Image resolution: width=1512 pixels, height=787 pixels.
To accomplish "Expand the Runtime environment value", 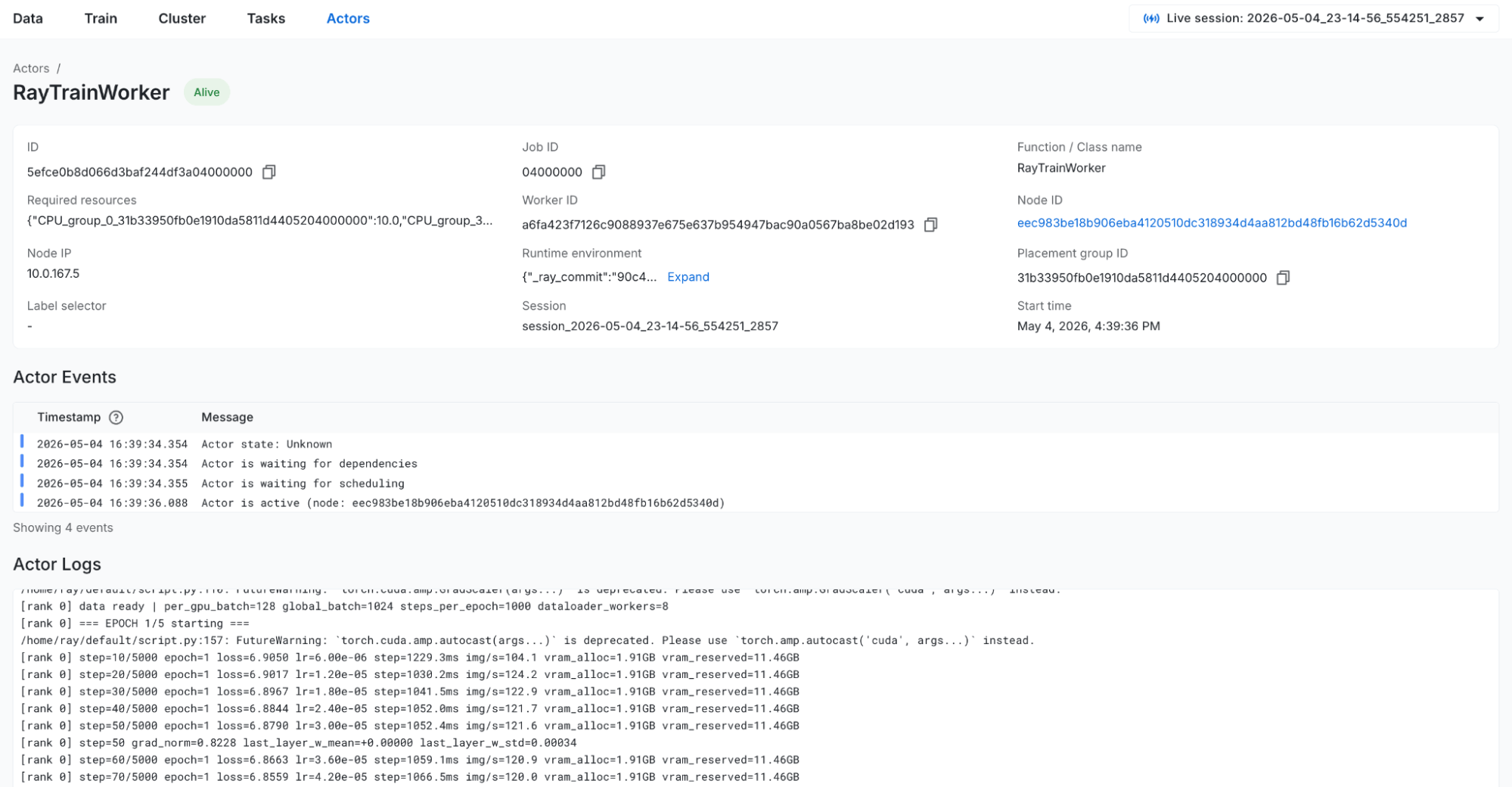I will point(688,277).
